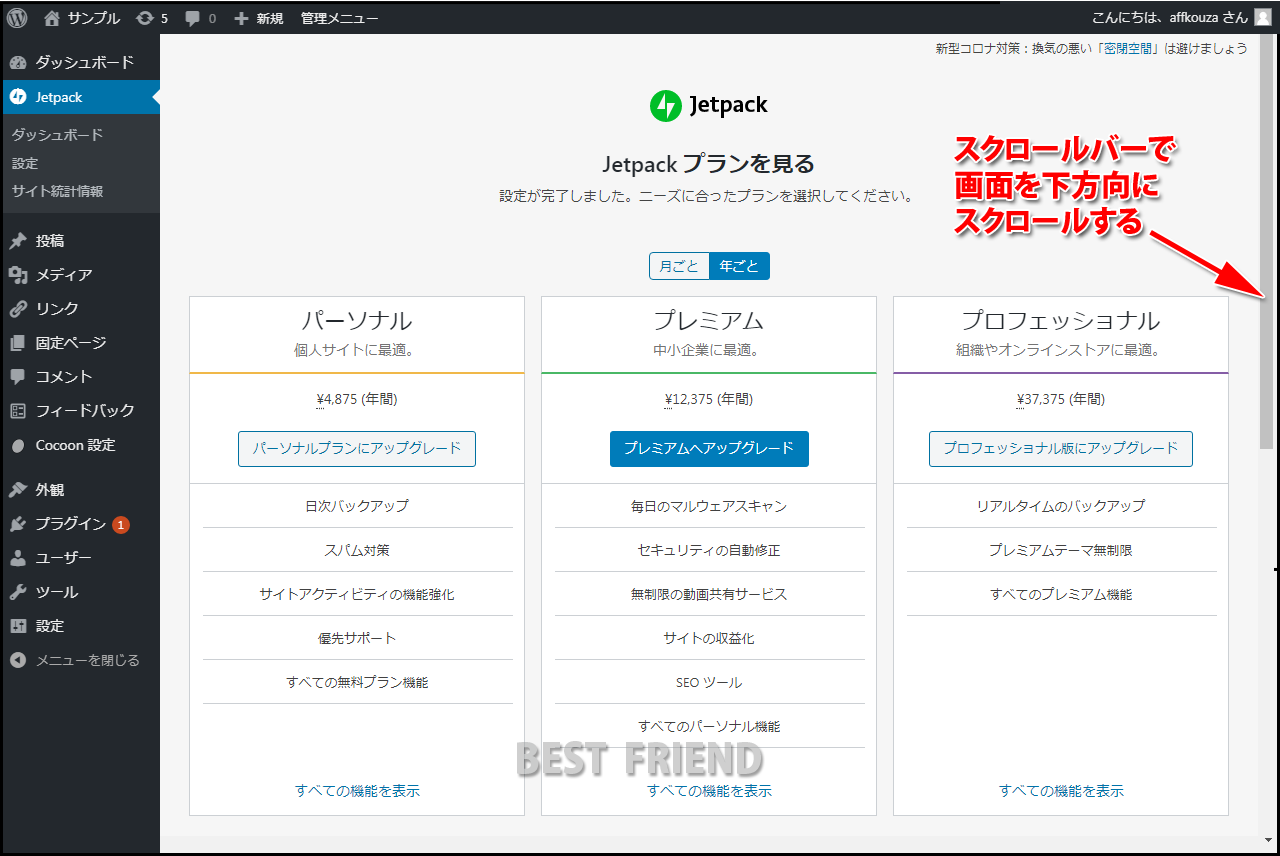The height and width of the screenshot is (856, 1280).
Task: Open Jetpack ダッシュボード submenu
Action: point(57,135)
